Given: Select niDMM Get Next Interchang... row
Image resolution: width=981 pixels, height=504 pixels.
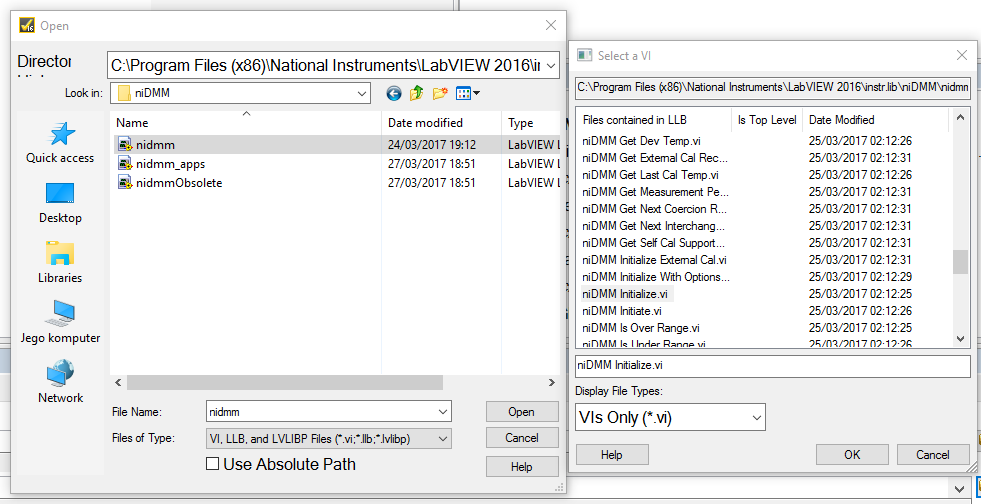Looking at the screenshot, I should [654, 226].
